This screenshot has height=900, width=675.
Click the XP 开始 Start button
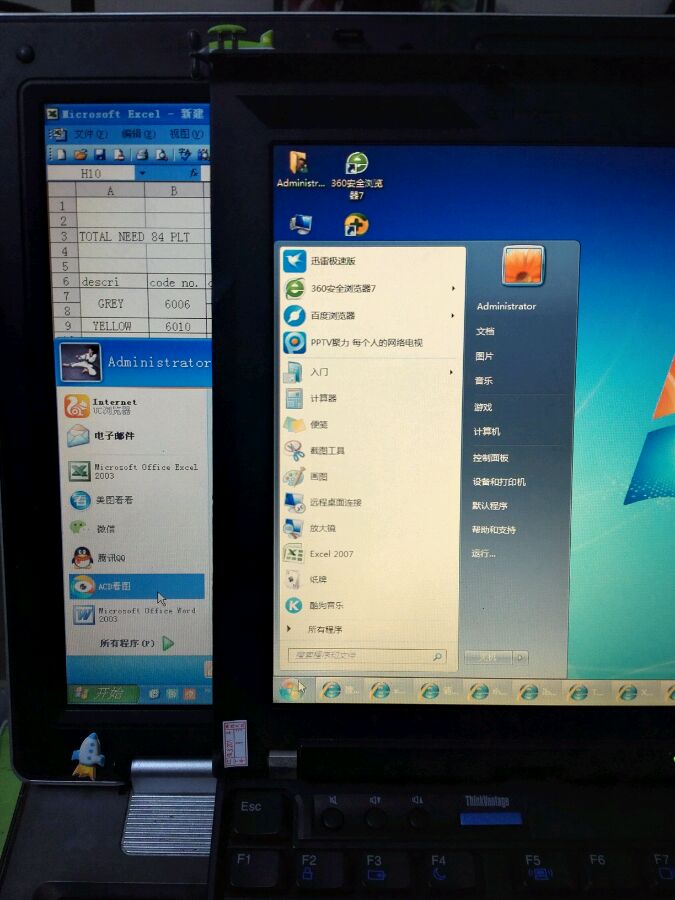[103, 693]
